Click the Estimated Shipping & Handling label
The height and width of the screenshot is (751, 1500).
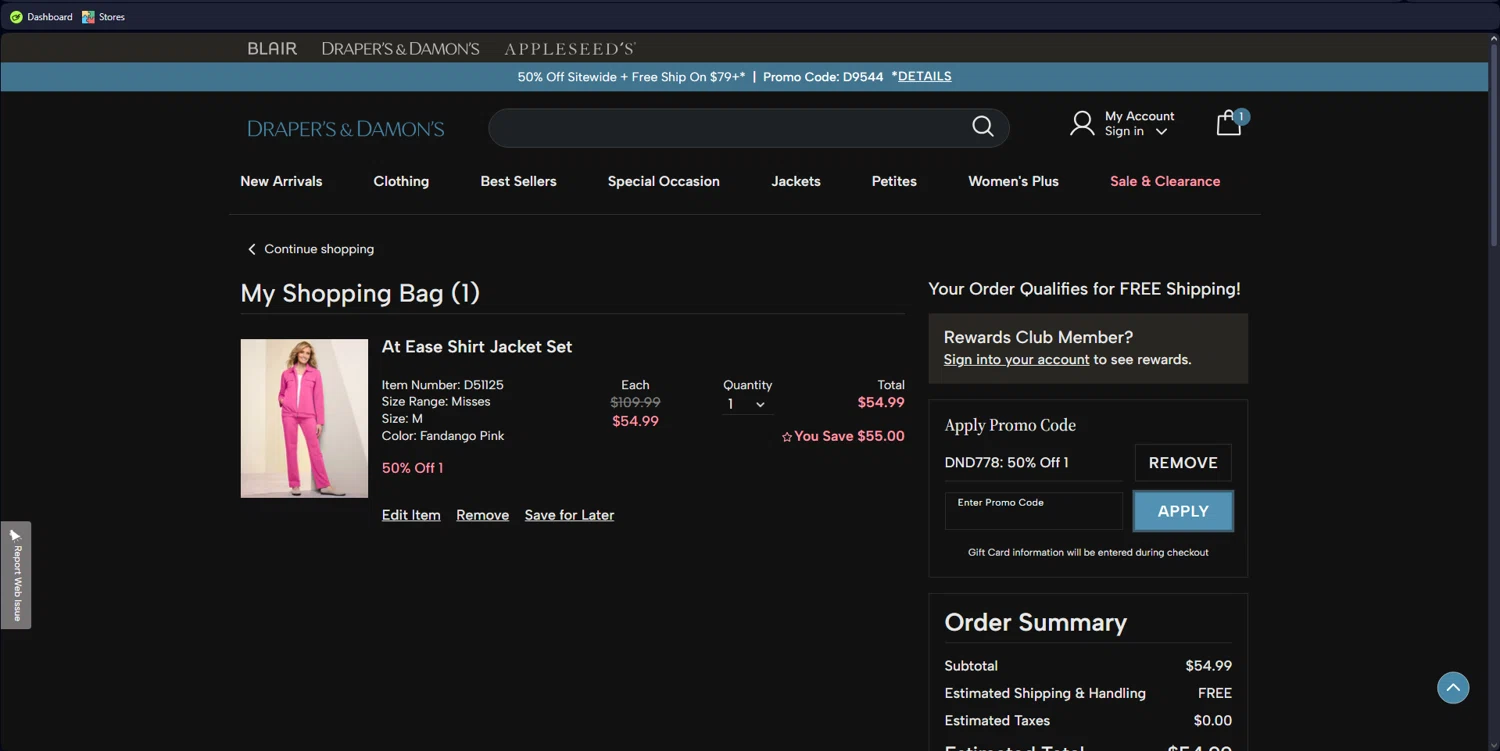pos(1045,693)
